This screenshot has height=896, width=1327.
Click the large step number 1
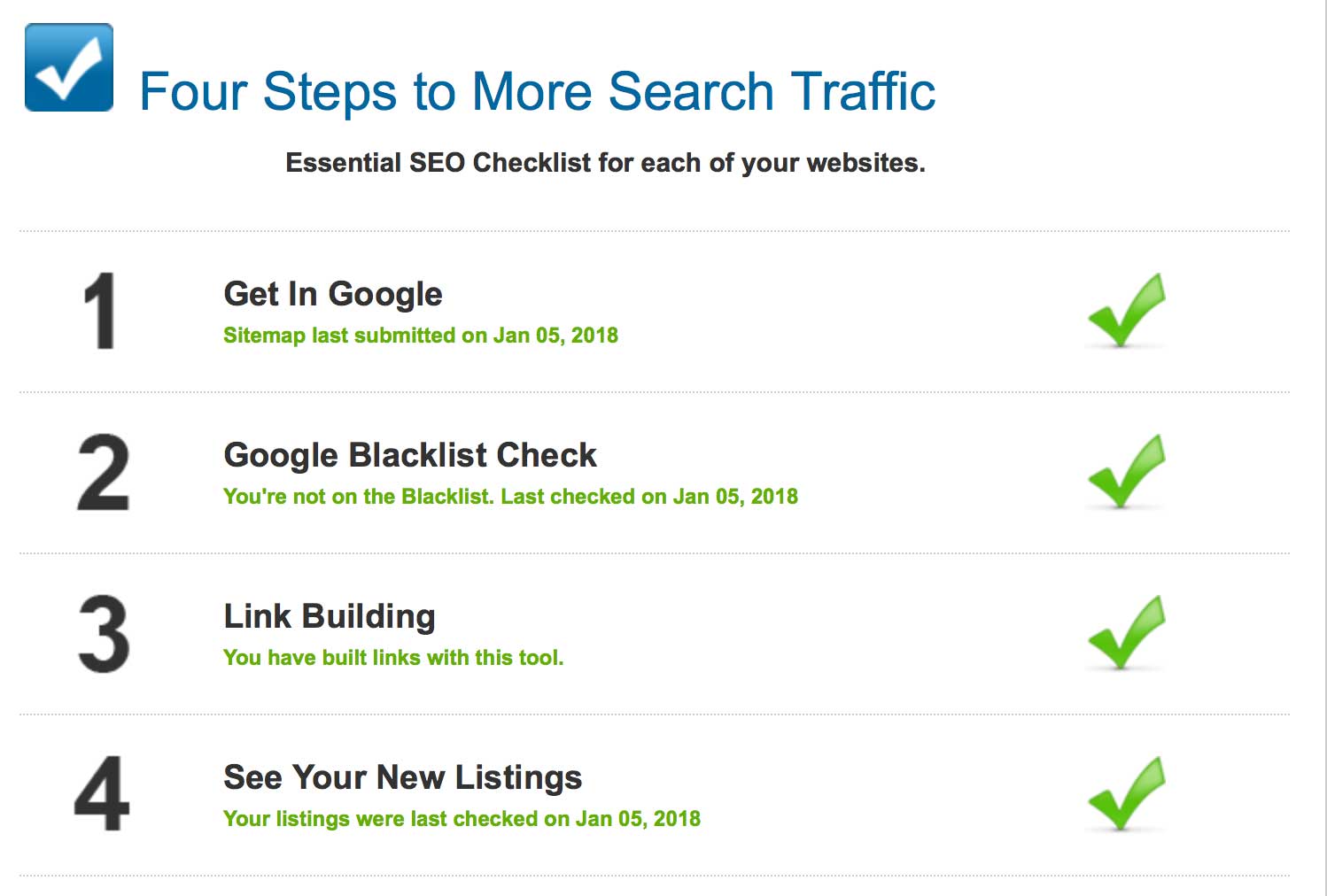click(100, 311)
